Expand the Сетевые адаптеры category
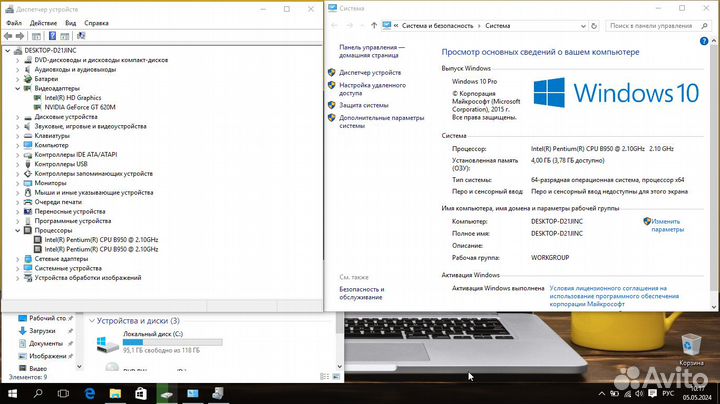 point(18,259)
